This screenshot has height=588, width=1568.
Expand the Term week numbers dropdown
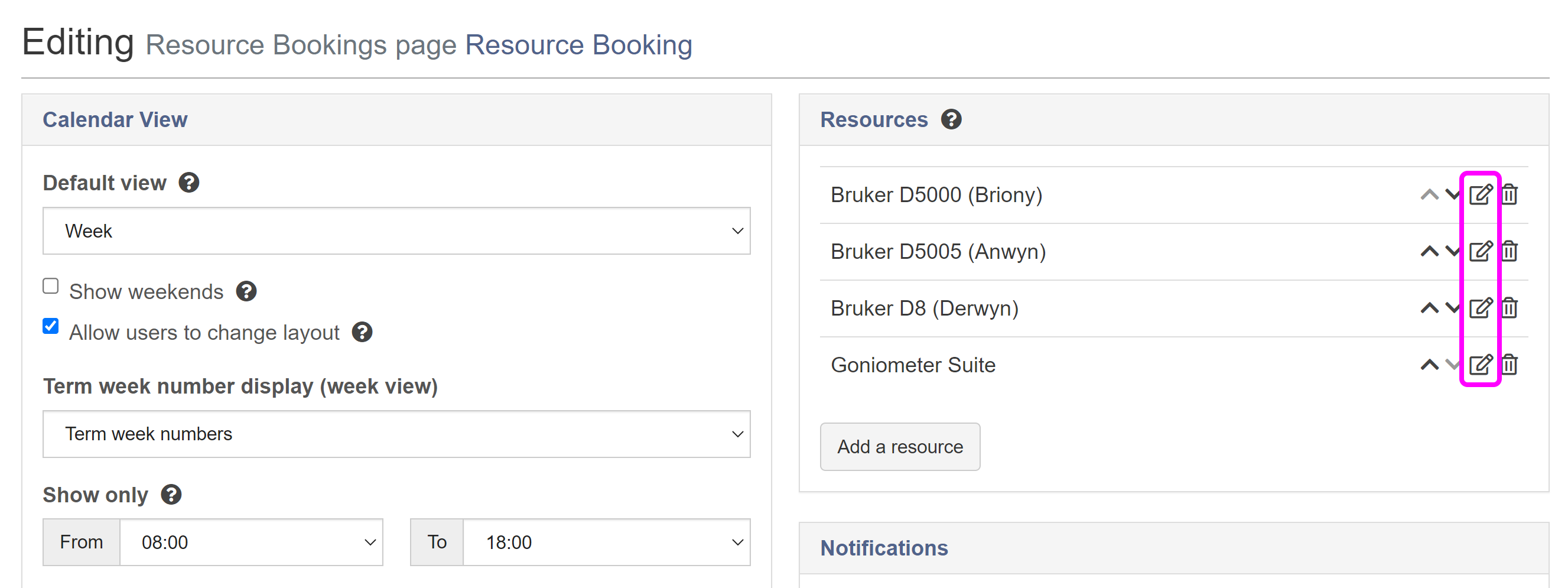[396, 433]
